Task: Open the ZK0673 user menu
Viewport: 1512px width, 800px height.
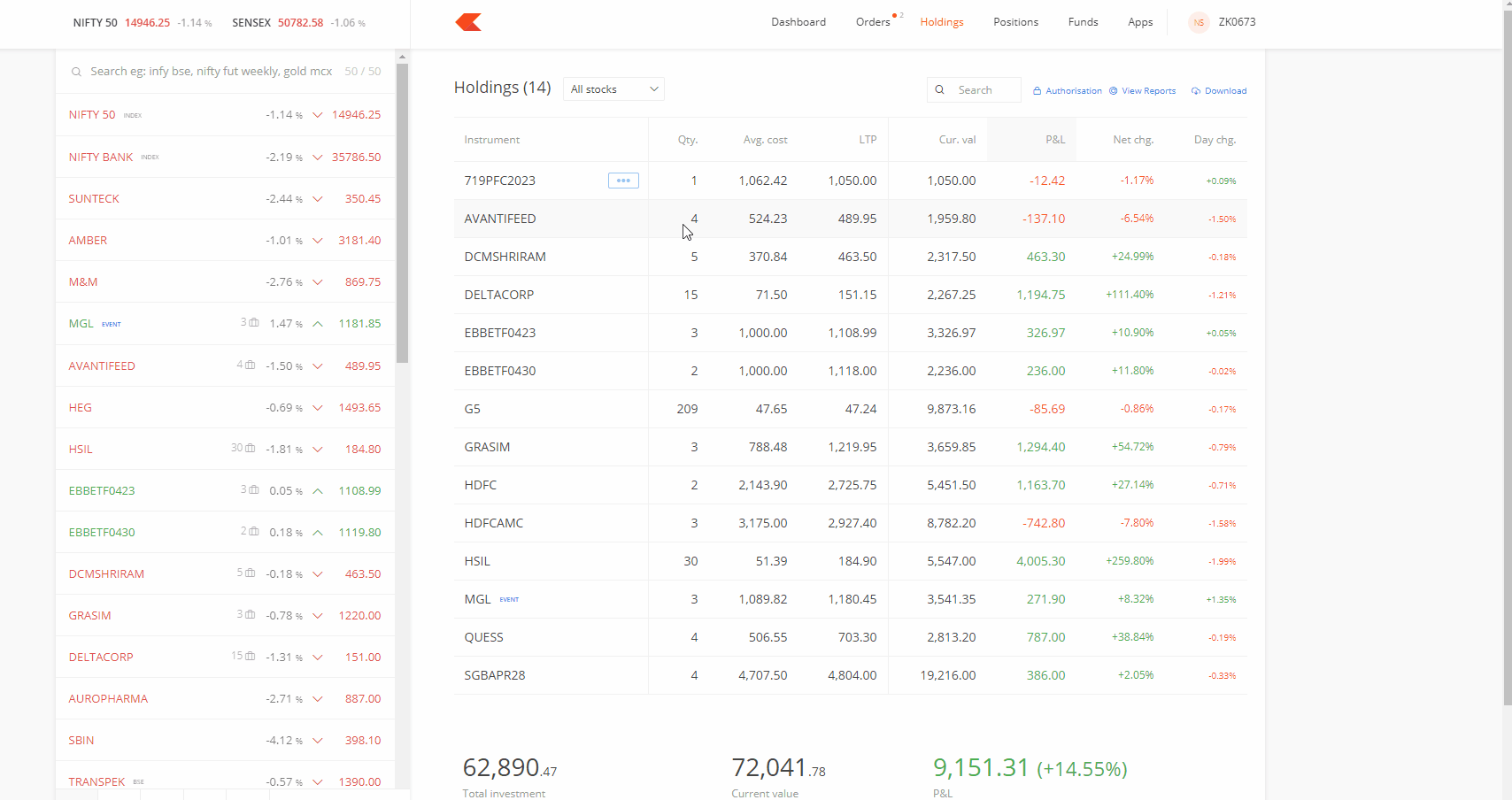Action: click(x=1237, y=22)
